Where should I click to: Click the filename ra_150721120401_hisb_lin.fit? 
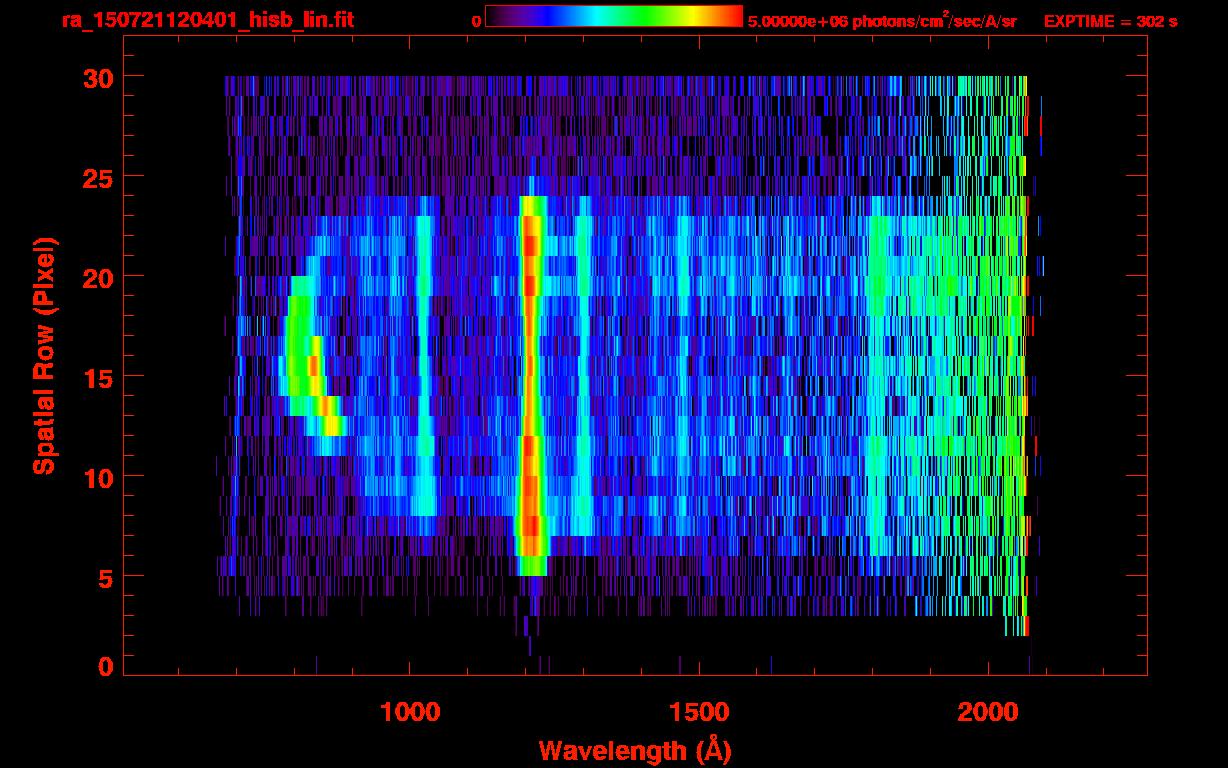207,20
